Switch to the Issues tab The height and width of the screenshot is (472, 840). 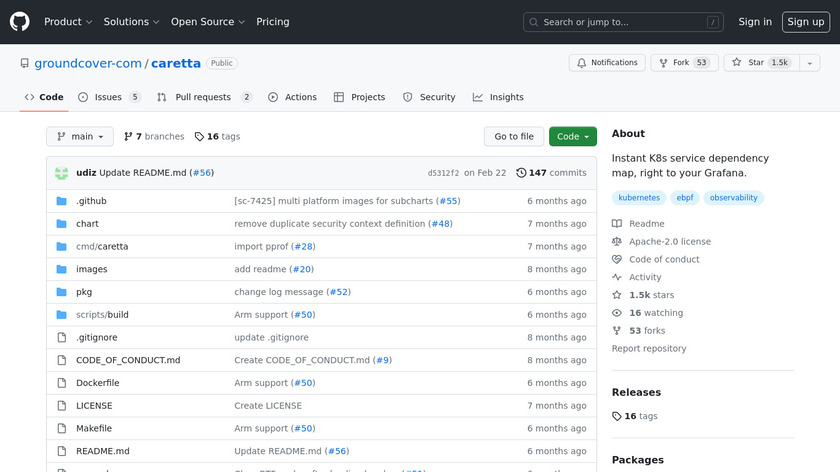point(108,97)
